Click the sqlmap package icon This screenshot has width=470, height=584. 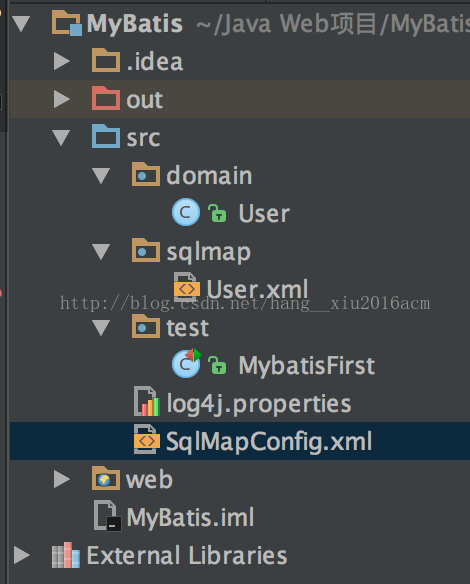tap(146, 250)
